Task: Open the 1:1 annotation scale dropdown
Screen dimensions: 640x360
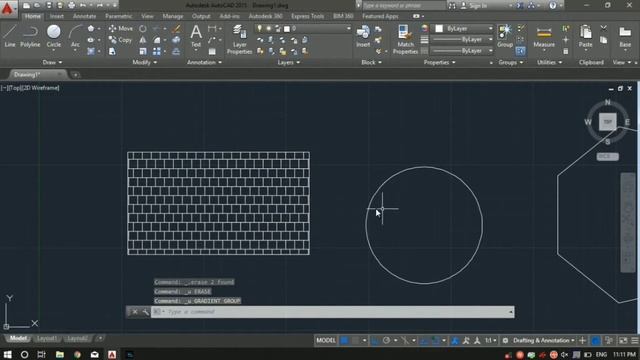Action: [x=490, y=340]
